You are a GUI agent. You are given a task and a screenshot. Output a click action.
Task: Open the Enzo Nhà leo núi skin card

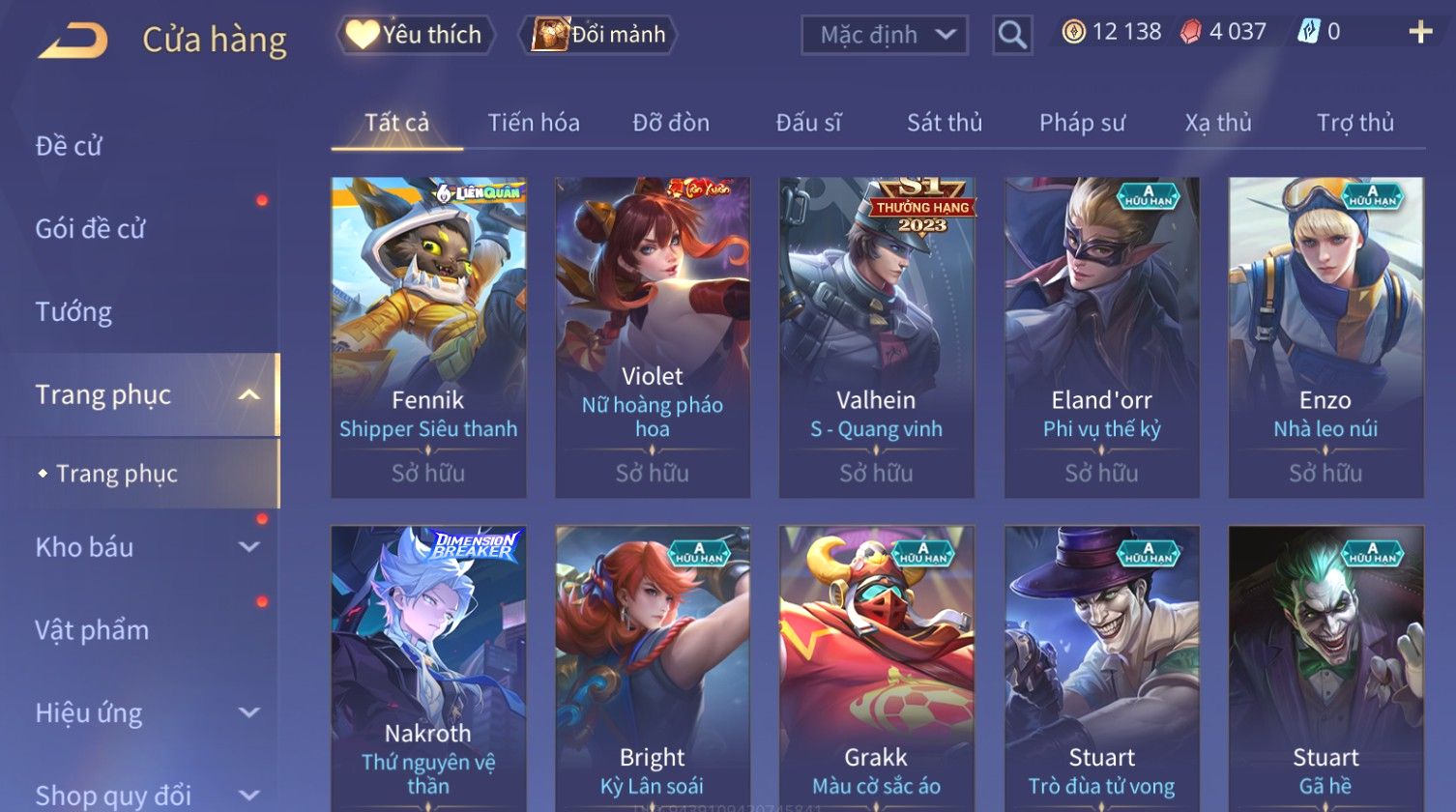[x=1325, y=337]
